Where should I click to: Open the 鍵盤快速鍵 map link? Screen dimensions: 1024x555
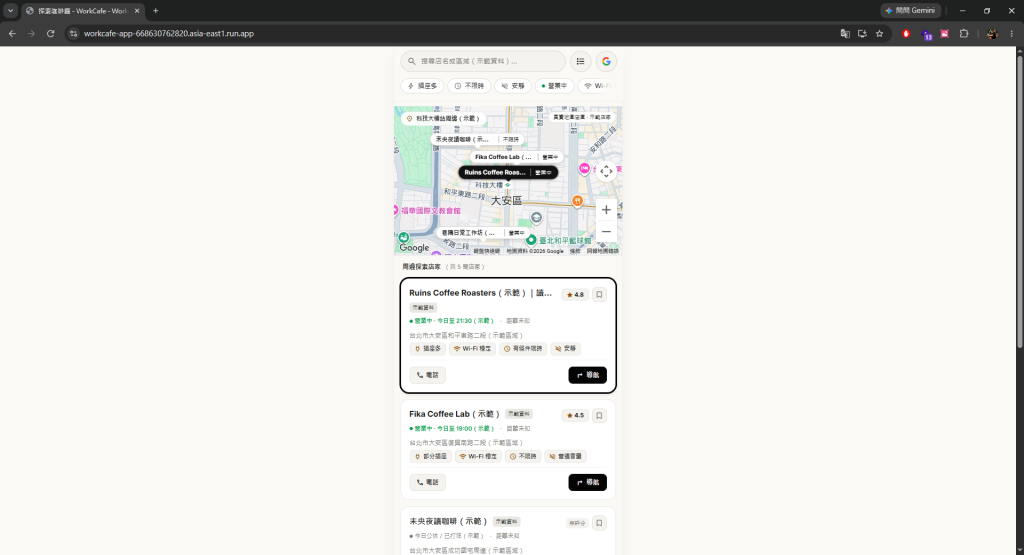(487, 251)
